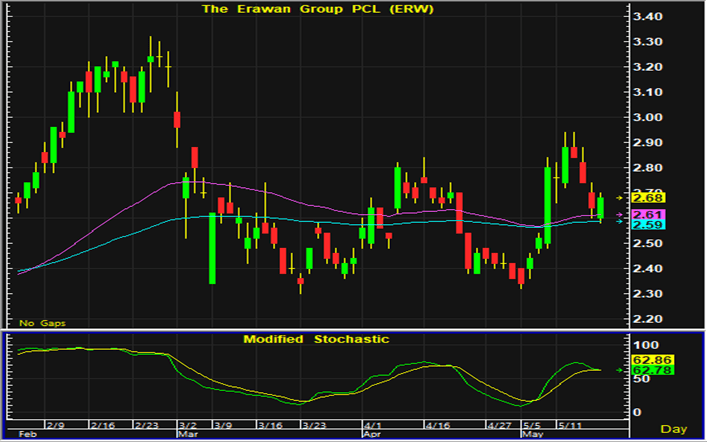
Task: Click the chart title 'The Erawan Group PCL (ERW)'
Action: pyautogui.click(x=318, y=9)
